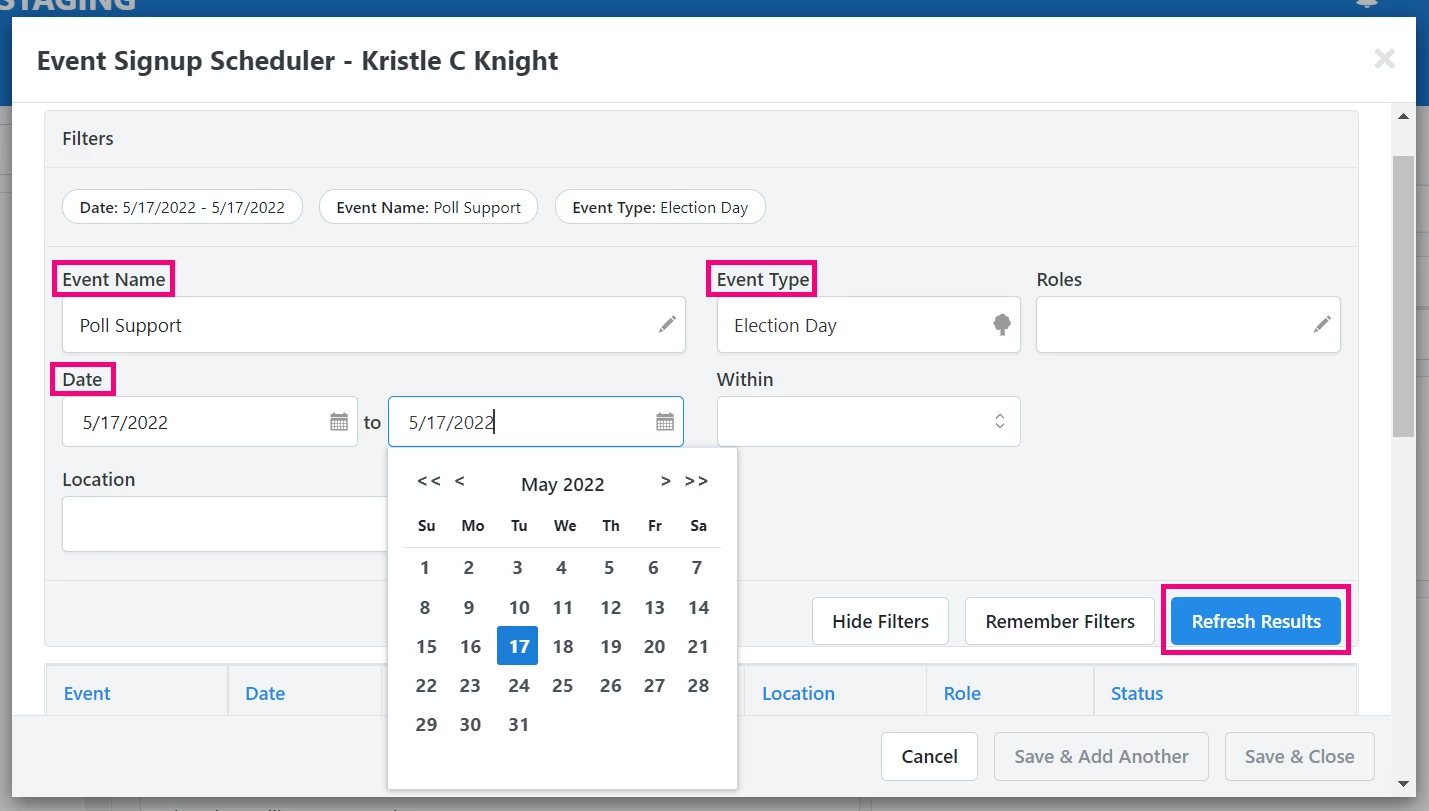Click the Roles input field
This screenshot has height=811, width=1429.
1188,325
